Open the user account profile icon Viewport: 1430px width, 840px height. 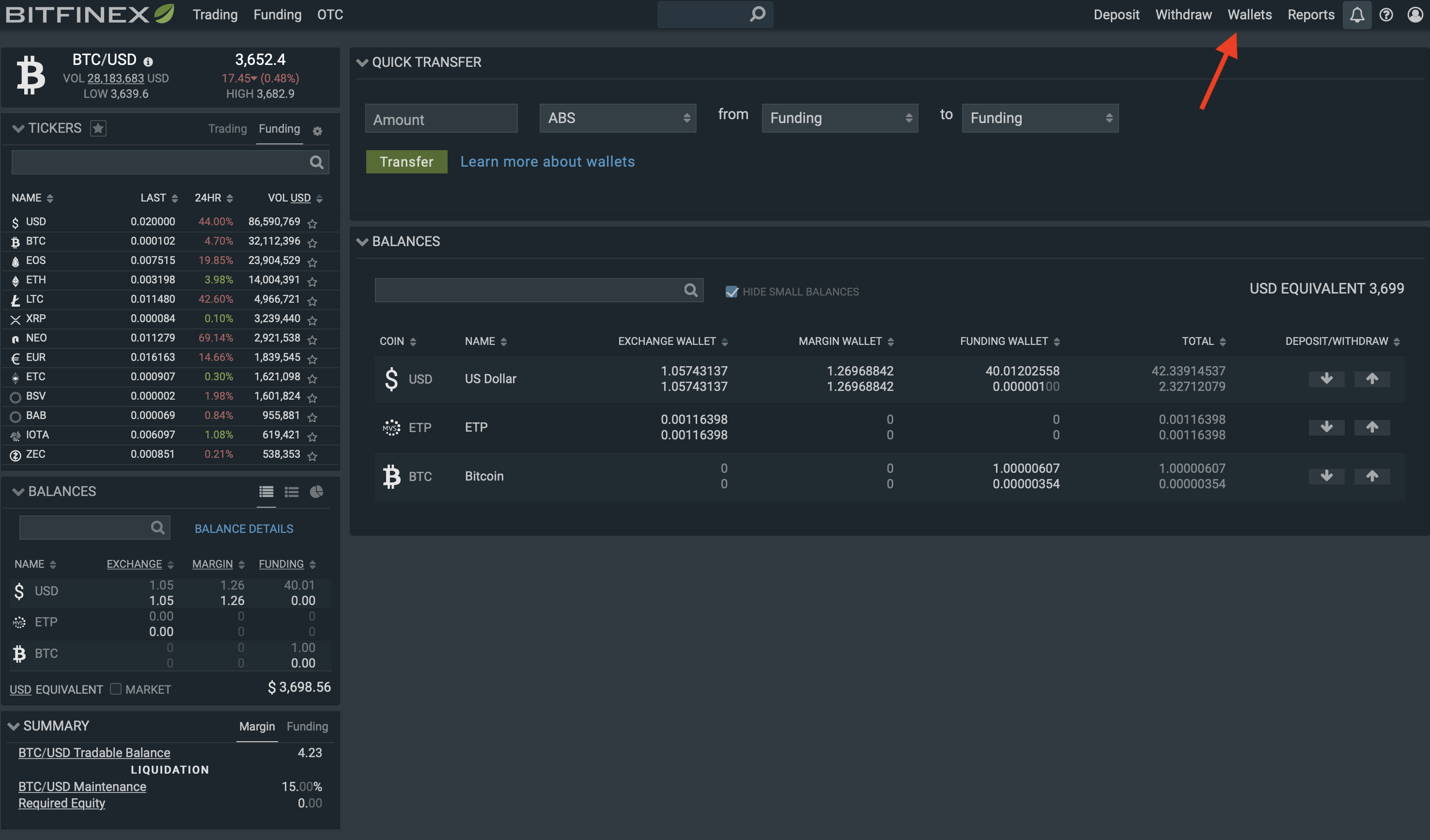[1415, 15]
